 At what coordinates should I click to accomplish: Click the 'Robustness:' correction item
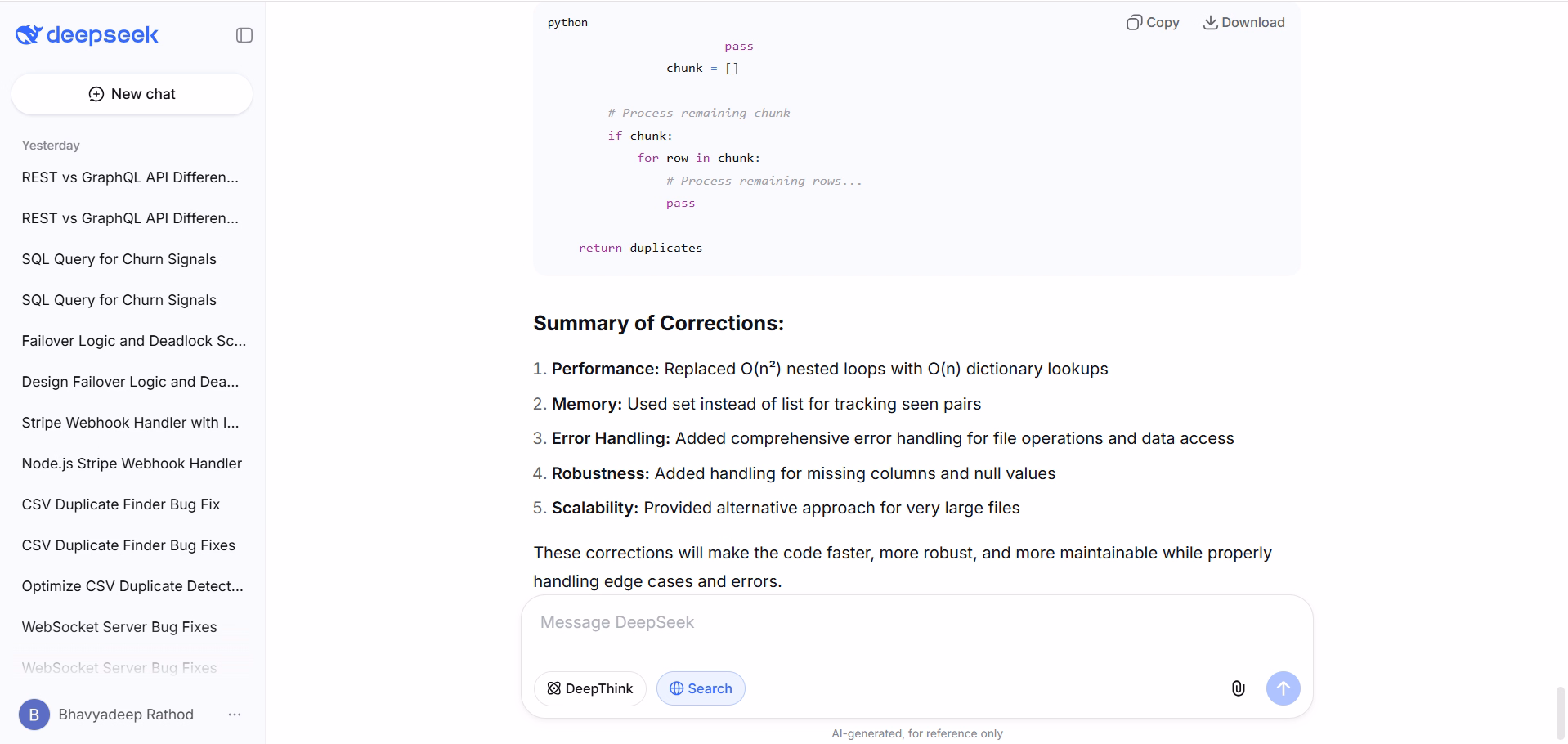[804, 473]
